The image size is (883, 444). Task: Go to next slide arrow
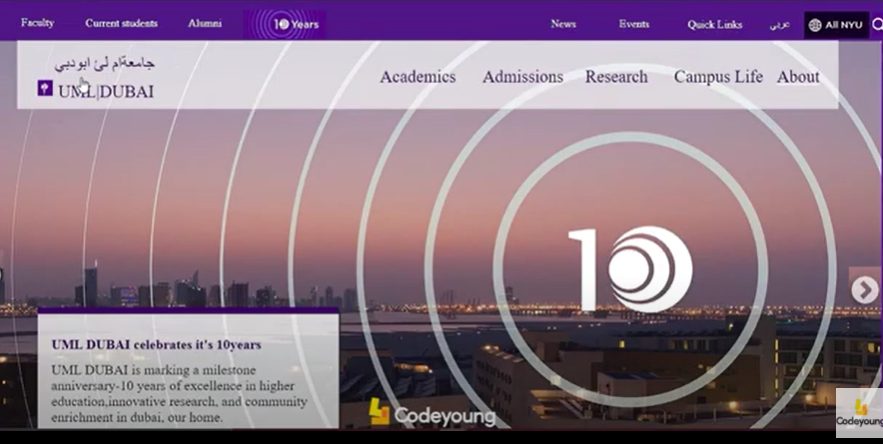(x=864, y=289)
